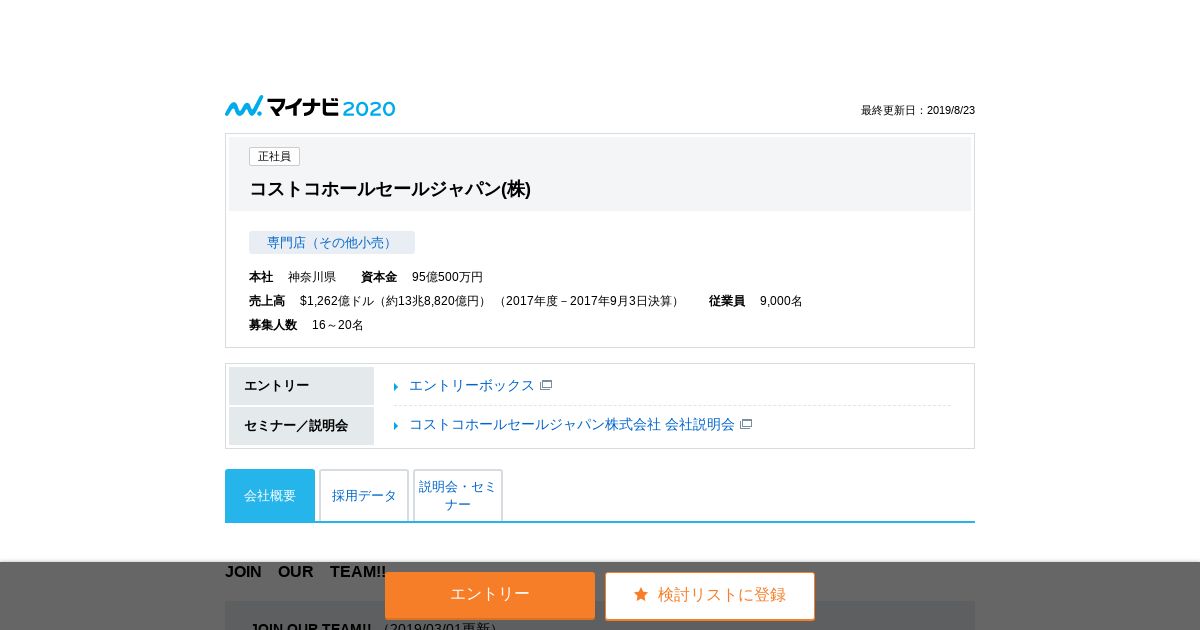The height and width of the screenshot is (630, 1200).
Task: Click the セミナー／説明会 row header cell
Action: [301, 426]
